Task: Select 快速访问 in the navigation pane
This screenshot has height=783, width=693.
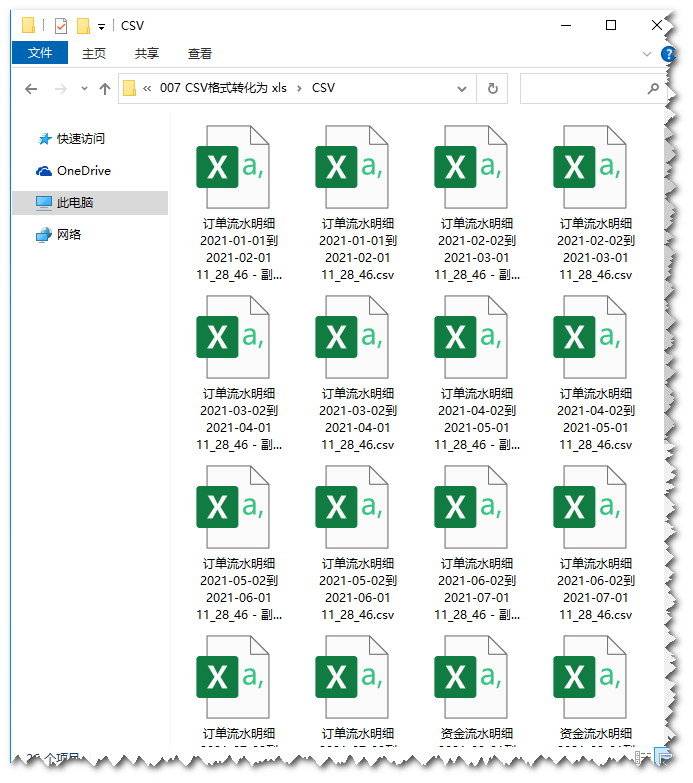Action: pyautogui.click(x=80, y=139)
